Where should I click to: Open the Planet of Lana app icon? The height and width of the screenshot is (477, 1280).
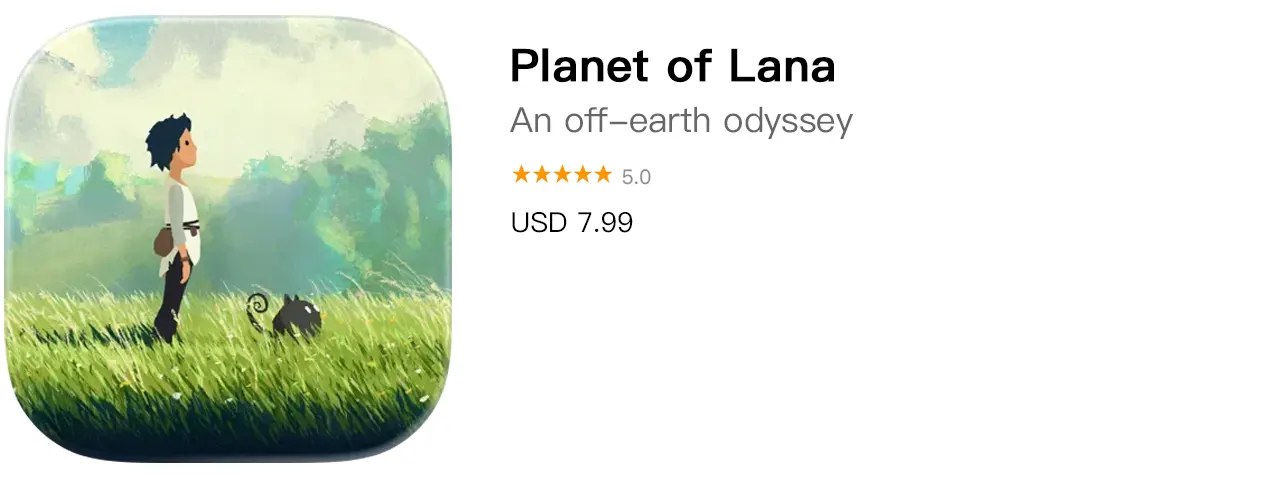[228, 238]
